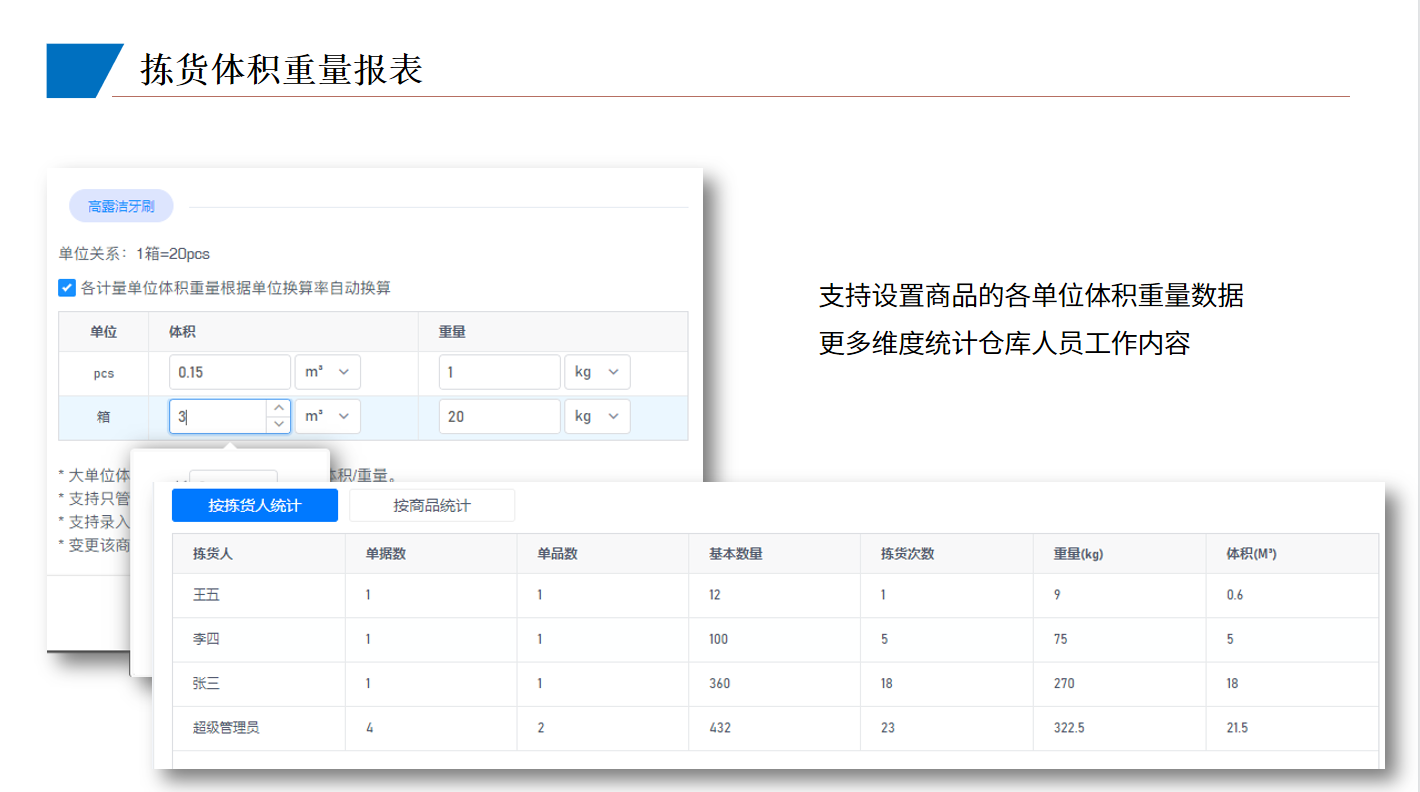Click the 箱 volume input showing 3
1420x792 pixels.
pos(219,416)
